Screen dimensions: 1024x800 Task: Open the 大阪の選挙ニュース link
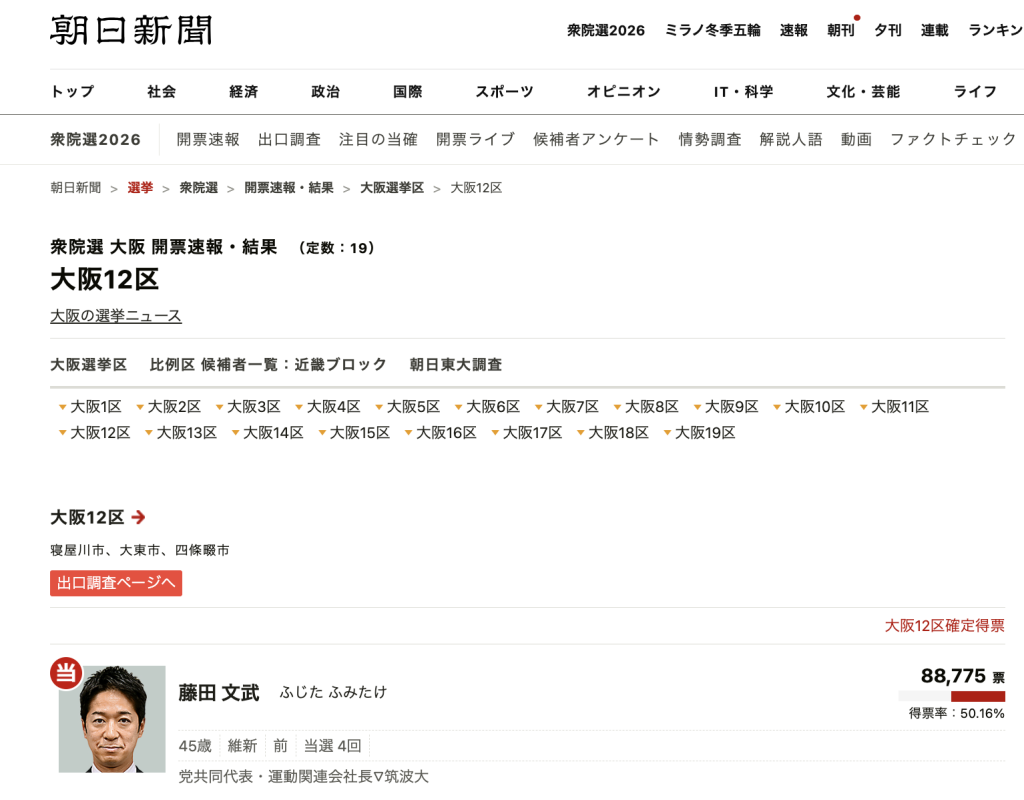point(116,316)
